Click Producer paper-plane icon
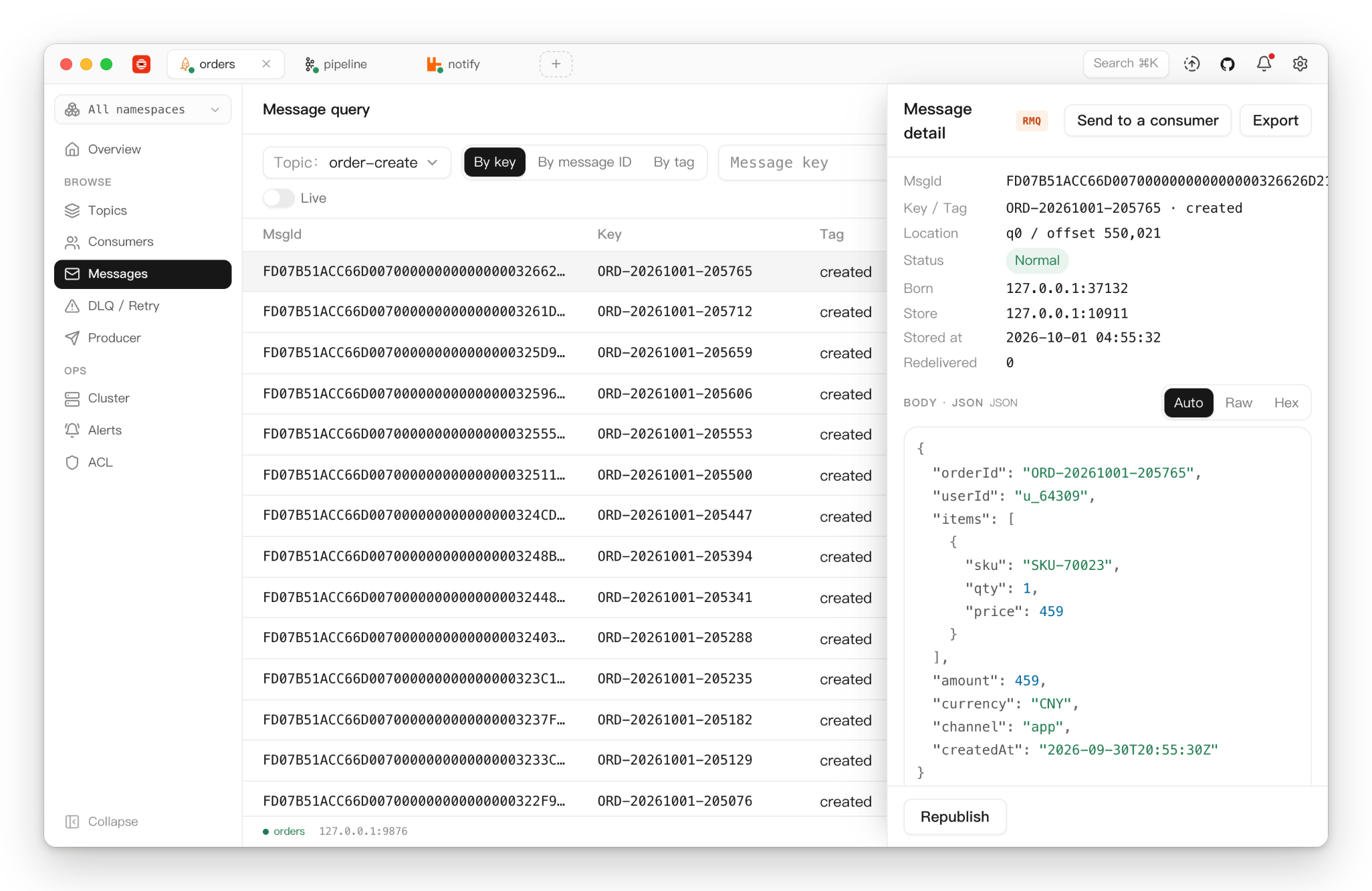 [72, 338]
